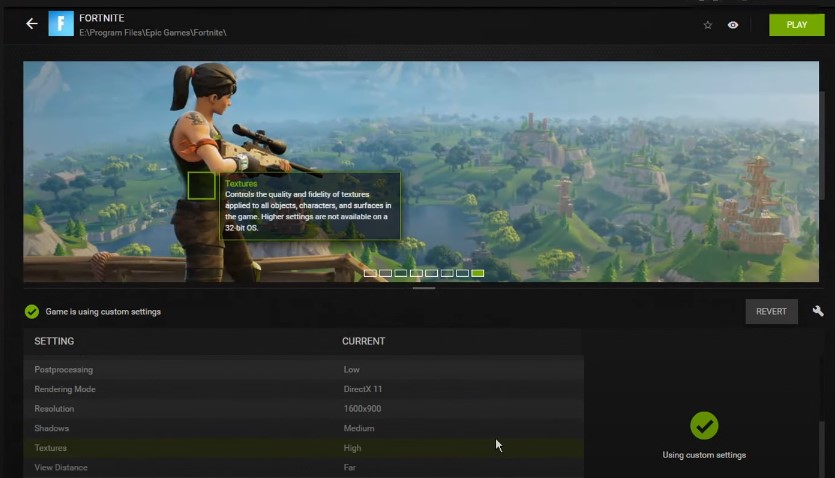Go back using the left arrow
The image size is (835, 478).
[x=31, y=24]
